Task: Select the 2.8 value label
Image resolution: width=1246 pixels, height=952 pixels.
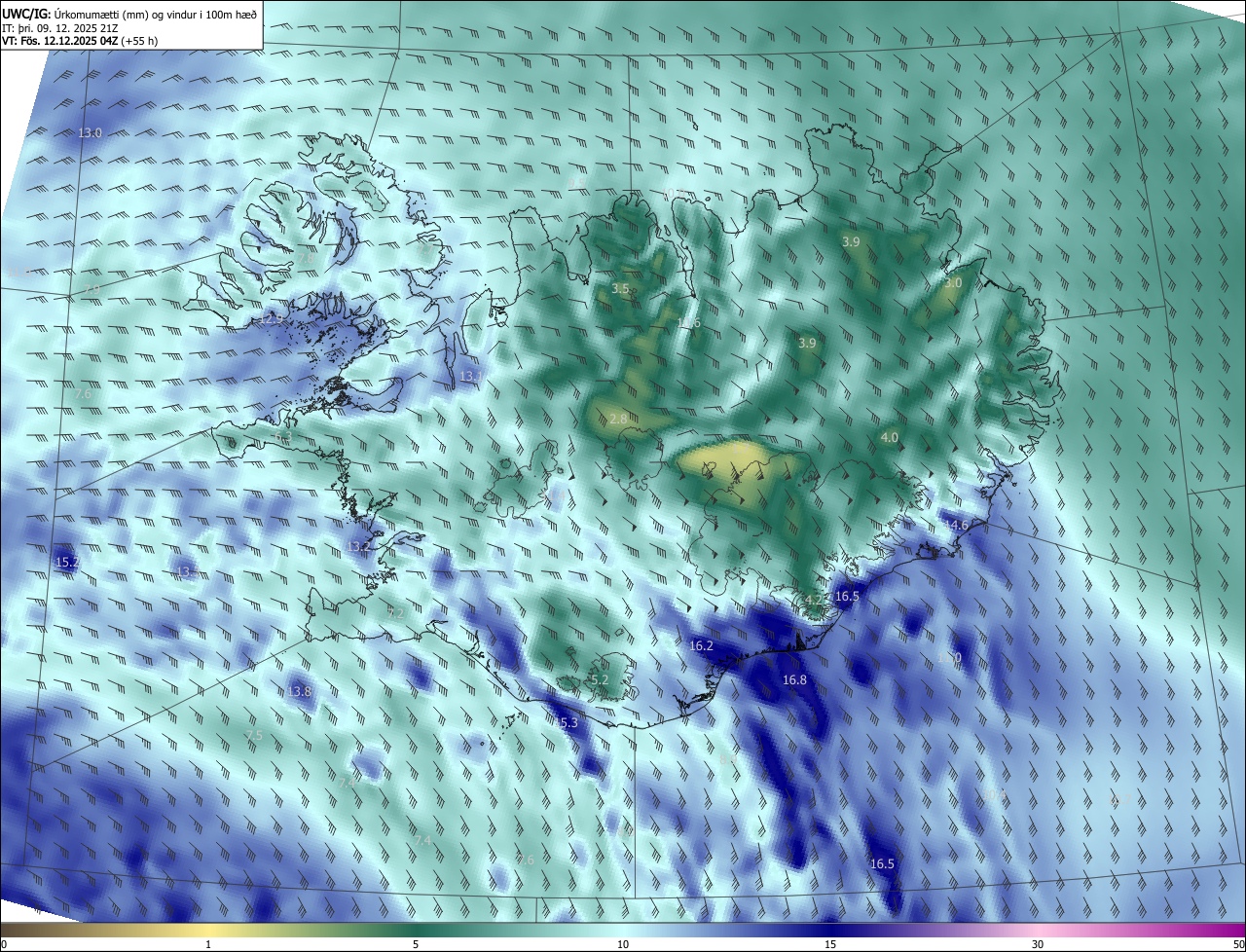Action: click(x=618, y=418)
